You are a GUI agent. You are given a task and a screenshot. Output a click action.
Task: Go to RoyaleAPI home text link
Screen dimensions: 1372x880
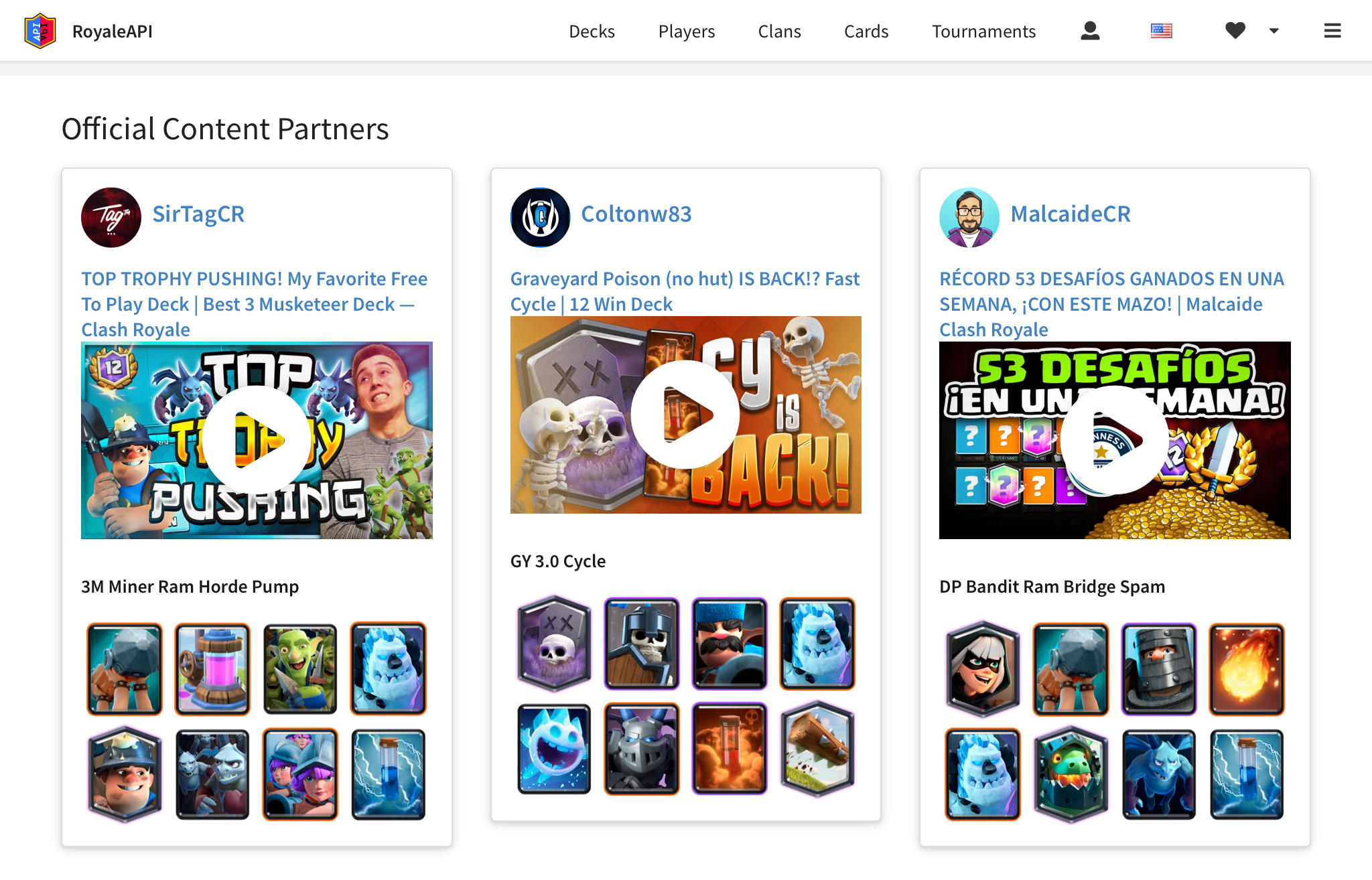pos(113,31)
